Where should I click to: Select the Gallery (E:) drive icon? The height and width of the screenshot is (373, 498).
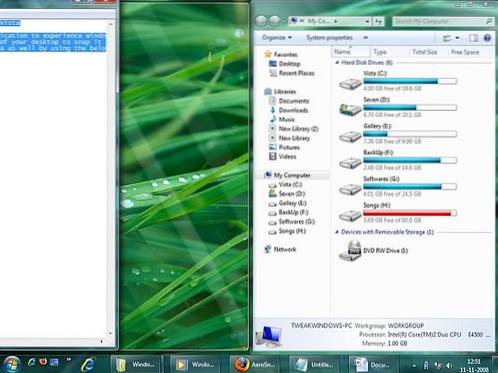(350, 136)
